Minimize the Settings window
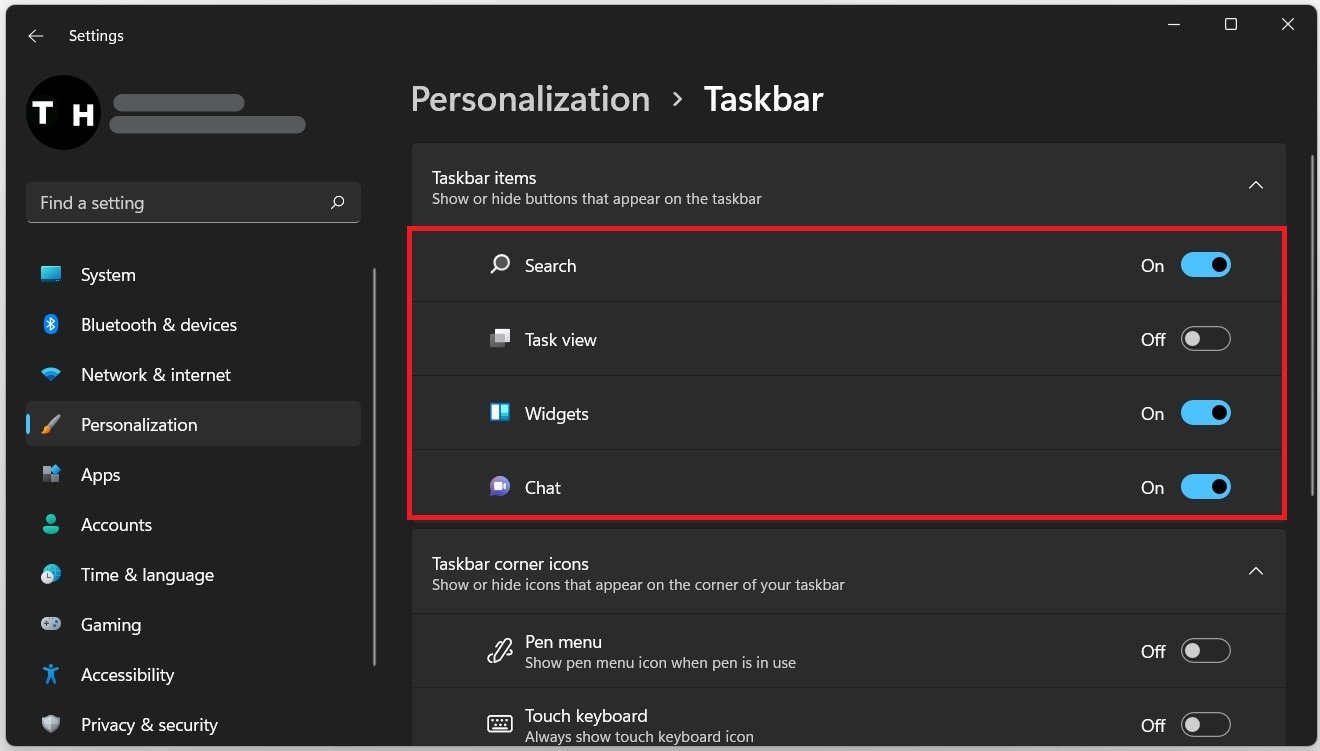The height and width of the screenshot is (751, 1320). click(1174, 24)
